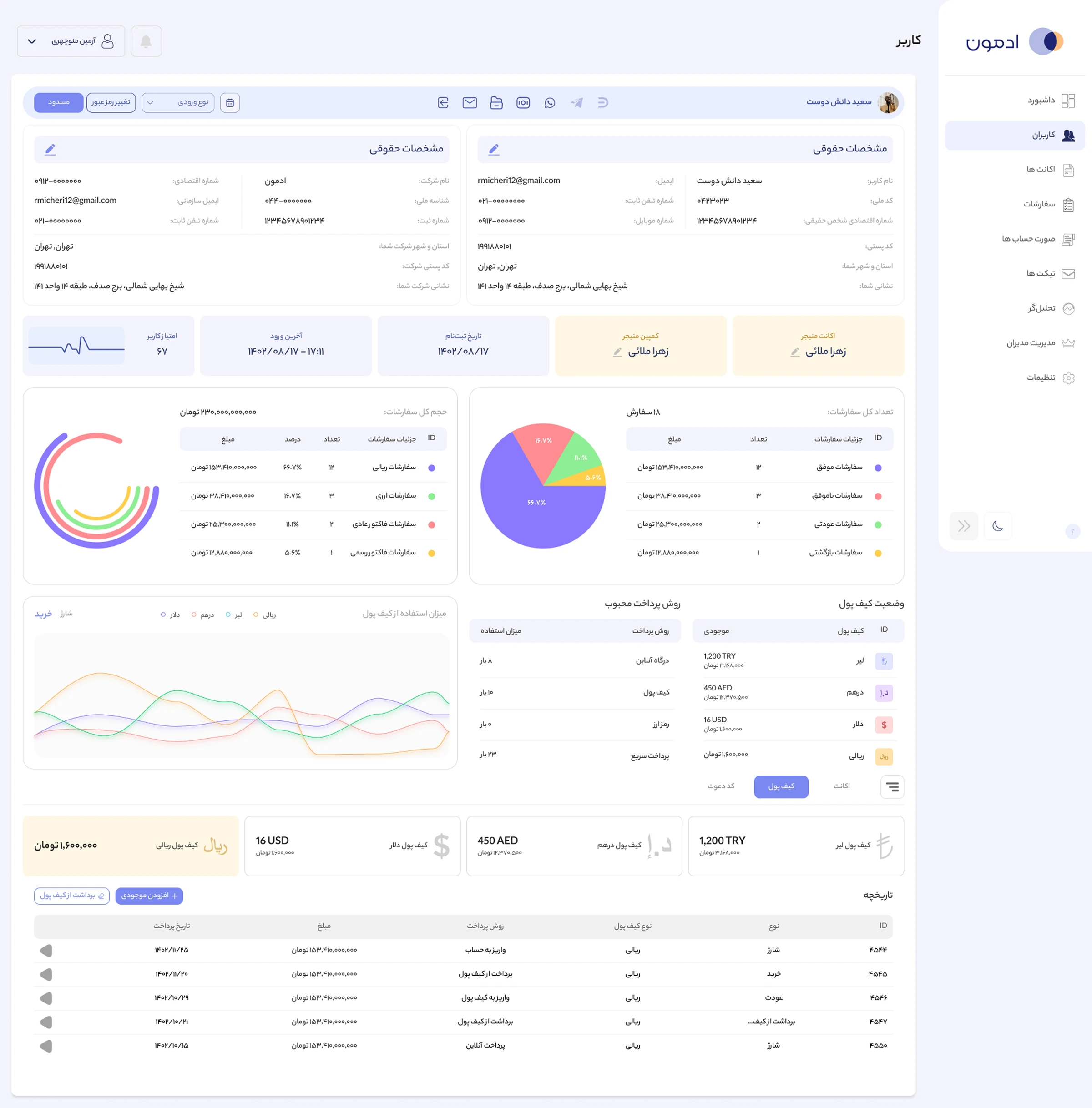Edit the right مشخصات حقوقی card pencil
This screenshot has width=1092, height=1108.
[494, 149]
